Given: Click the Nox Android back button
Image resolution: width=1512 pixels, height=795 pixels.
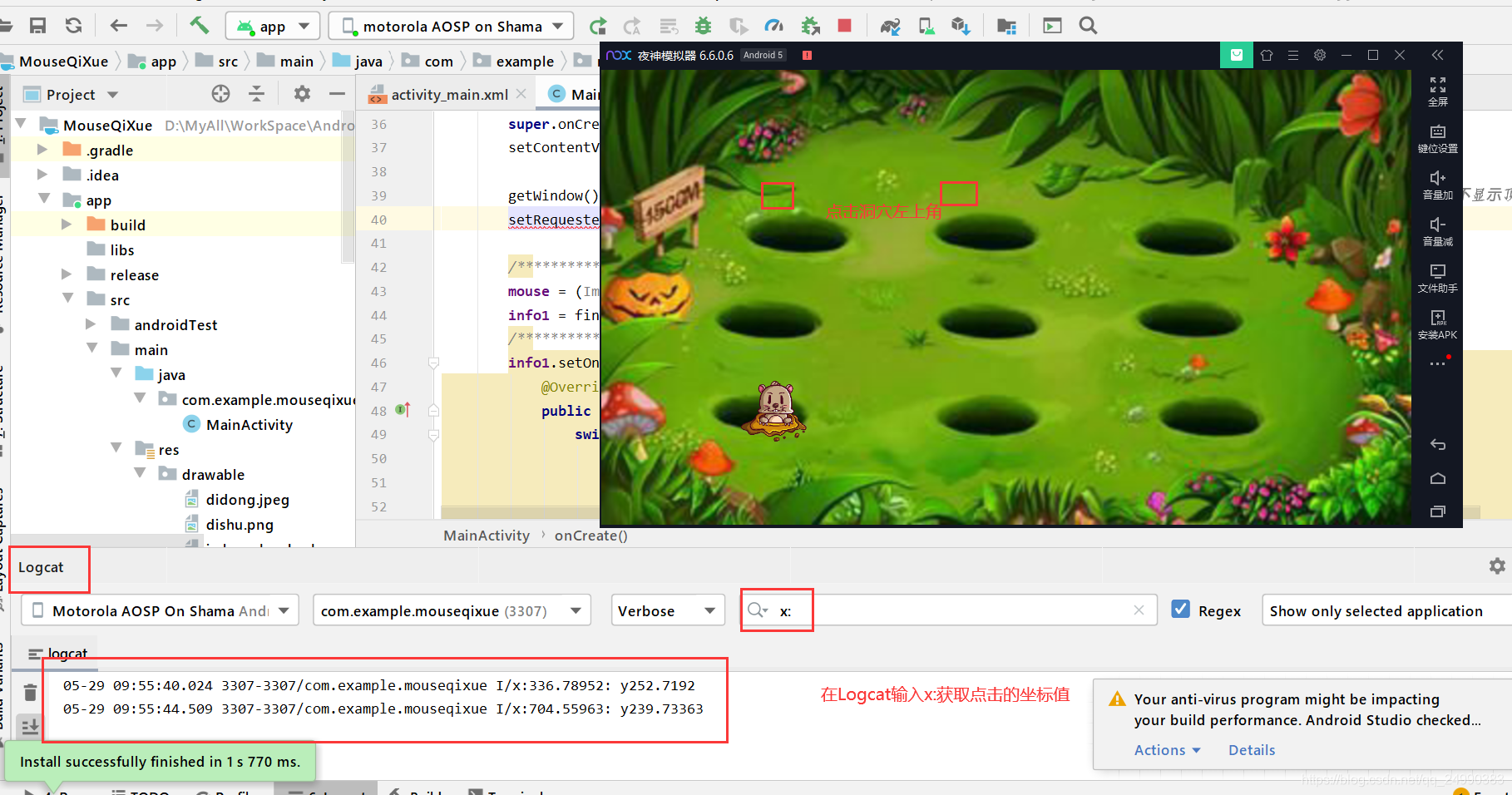Looking at the screenshot, I should pyautogui.click(x=1438, y=444).
